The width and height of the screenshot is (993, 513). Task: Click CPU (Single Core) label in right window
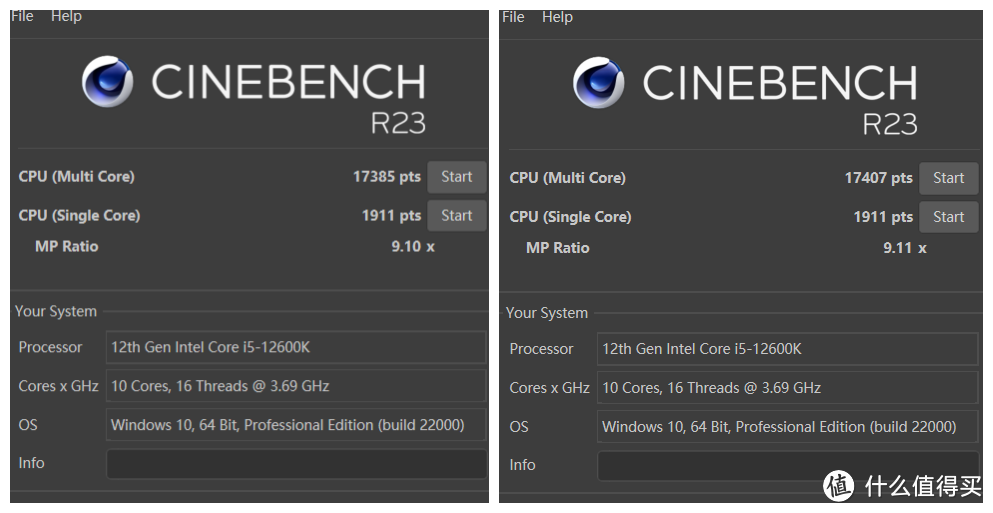pos(570,217)
